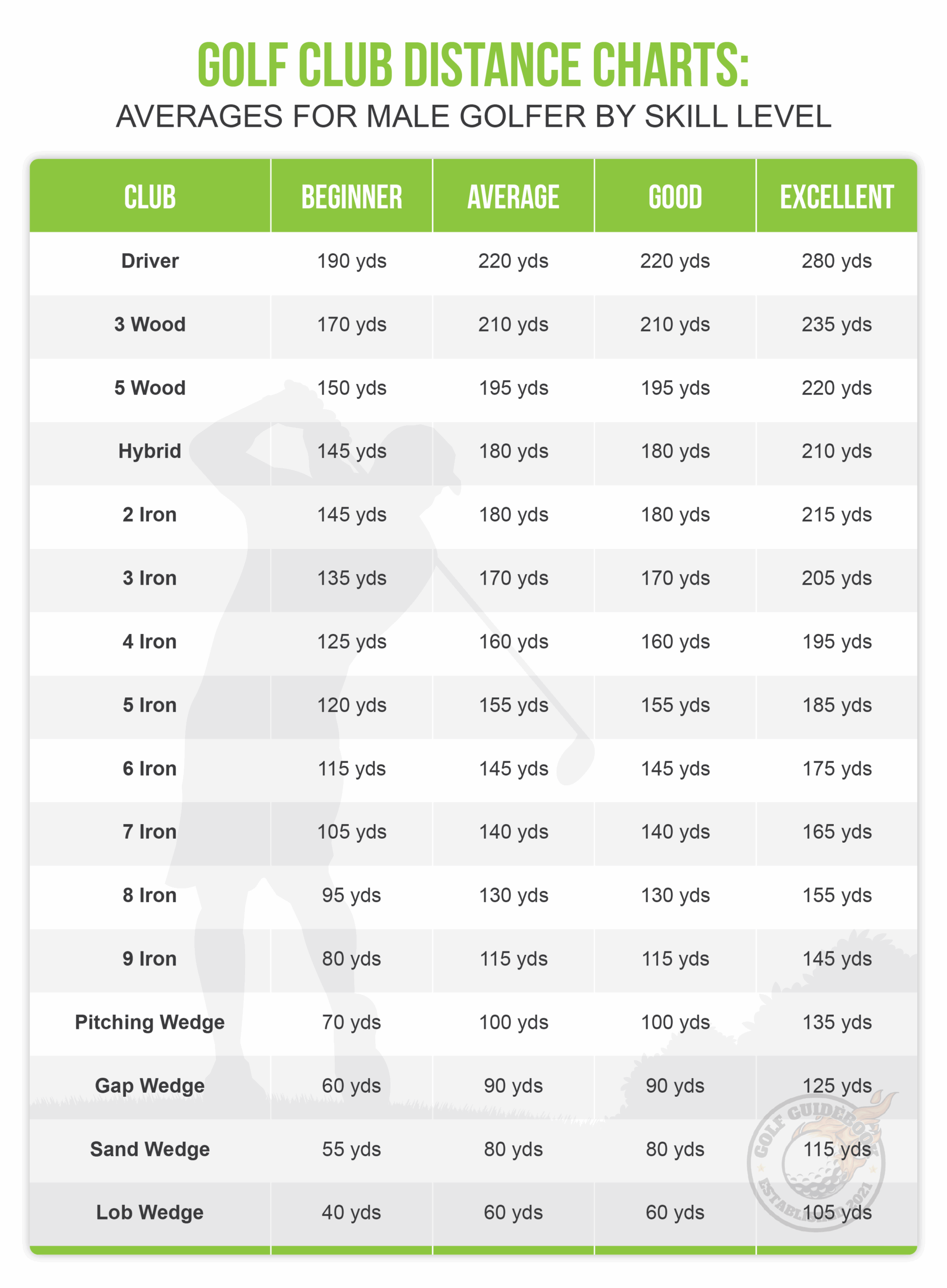
Task: Click the Beginner Lob Wedge 40 yds cell
Action: click(351, 1213)
